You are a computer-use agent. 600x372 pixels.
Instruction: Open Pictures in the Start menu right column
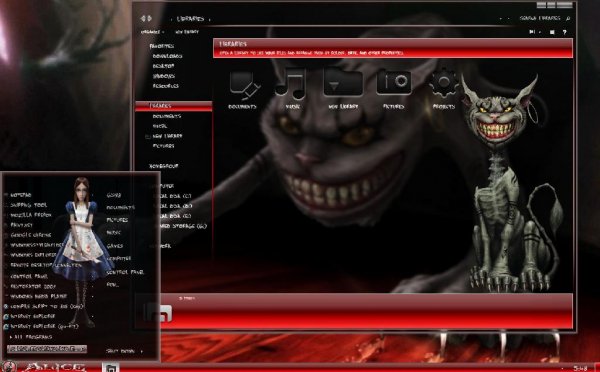(117, 220)
